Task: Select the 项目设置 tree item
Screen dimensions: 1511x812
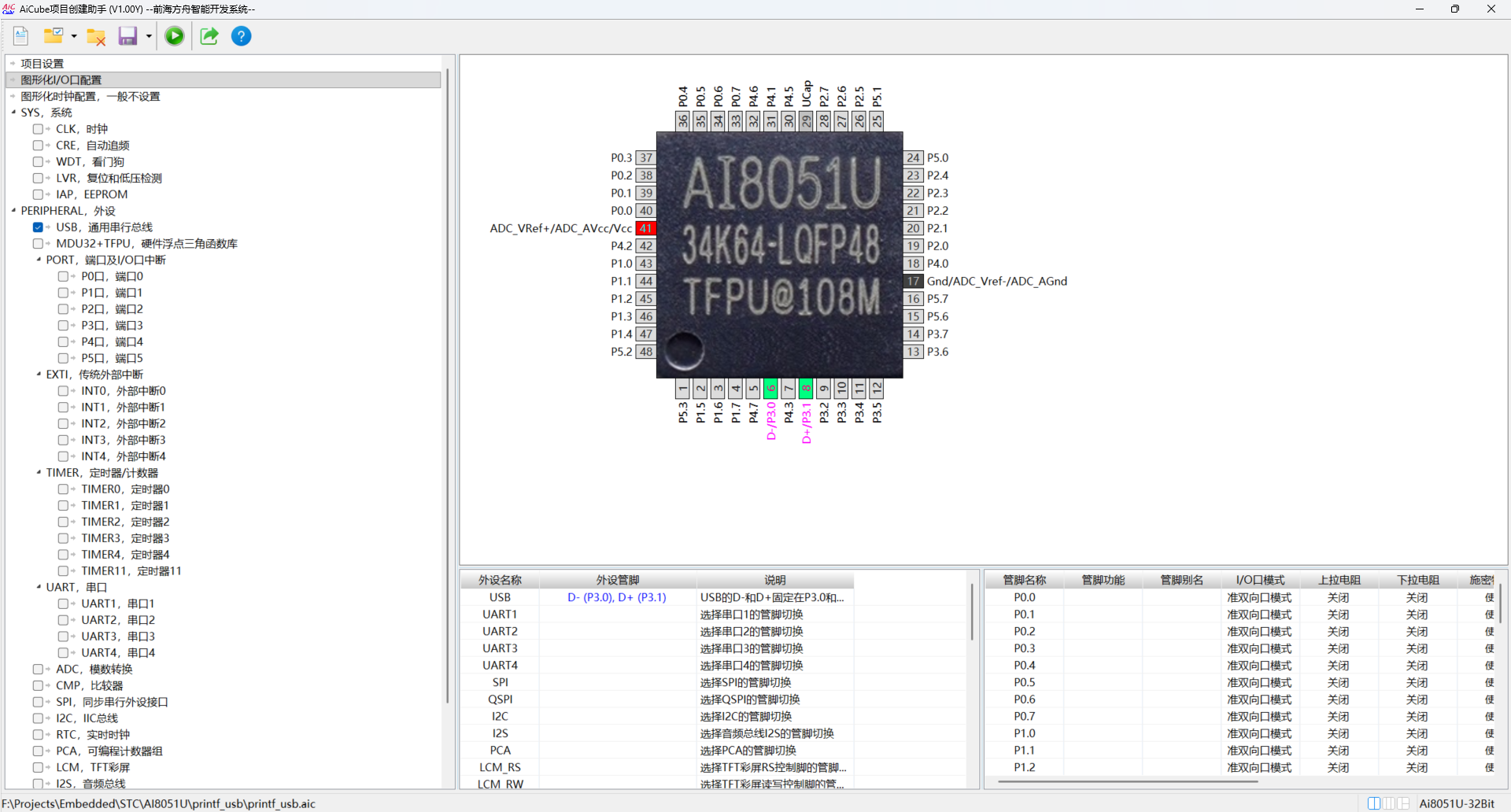Action: click(42, 64)
